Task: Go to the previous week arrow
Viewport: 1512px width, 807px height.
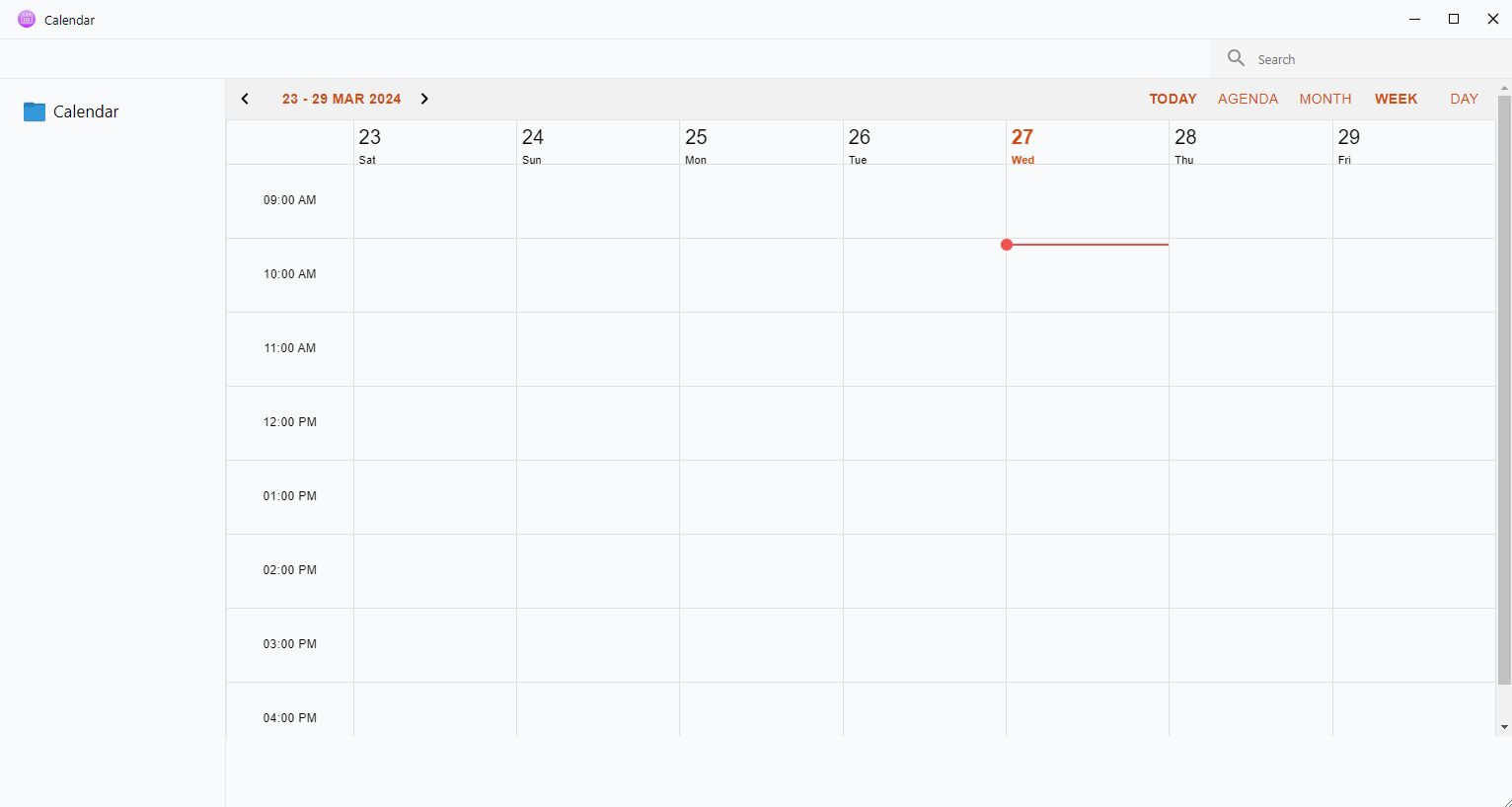Action: (x=245, y=99)
